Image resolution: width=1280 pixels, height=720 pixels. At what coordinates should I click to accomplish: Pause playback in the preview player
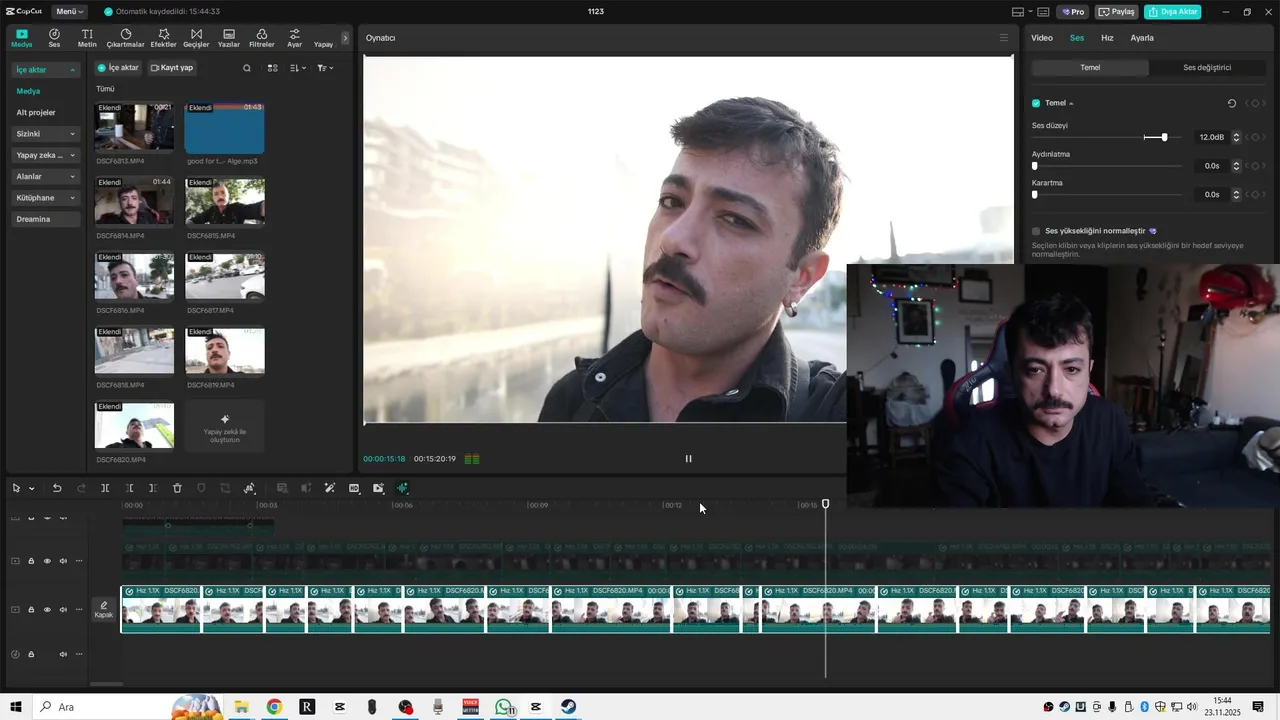pos(688,459)
